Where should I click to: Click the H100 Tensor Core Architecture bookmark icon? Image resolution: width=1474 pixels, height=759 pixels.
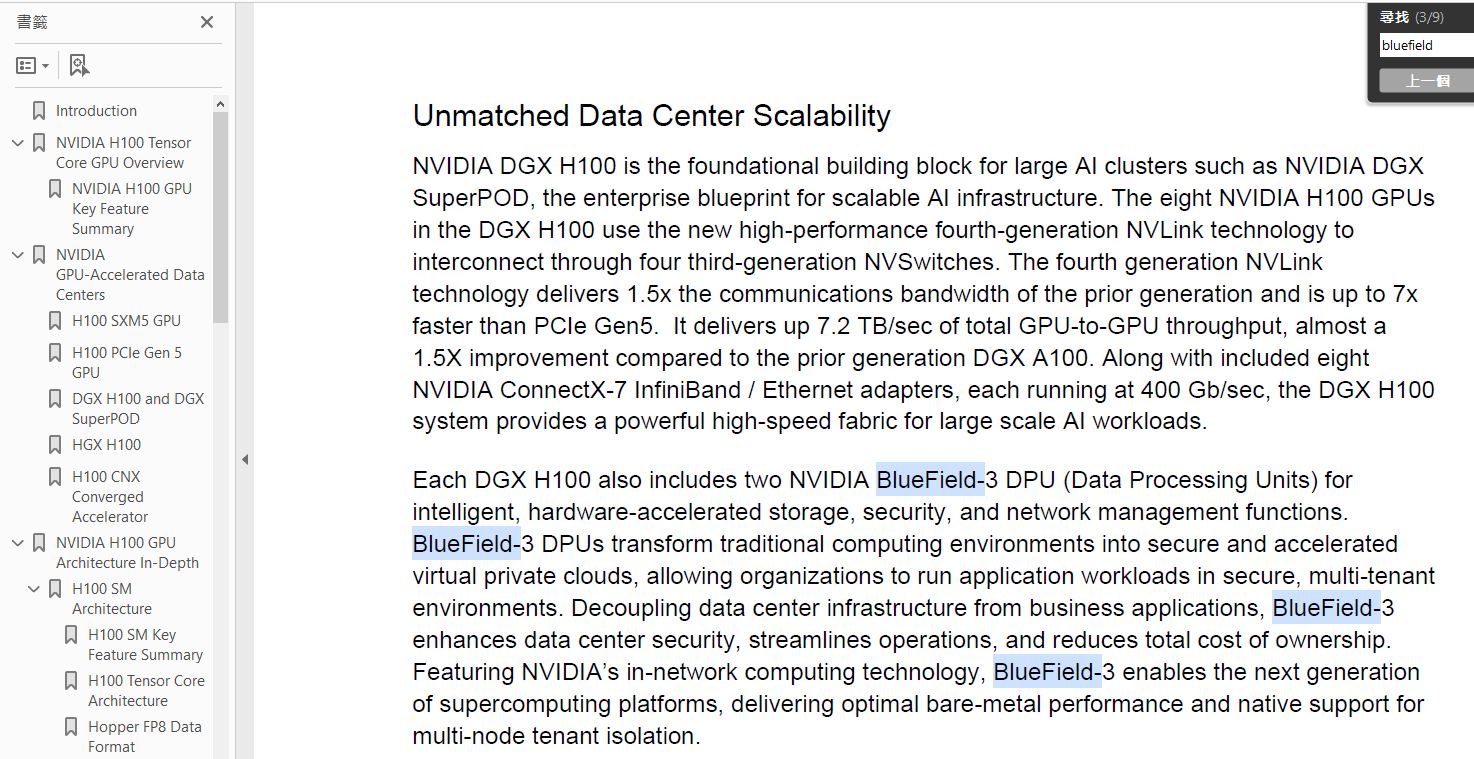(x=71, y=681)
